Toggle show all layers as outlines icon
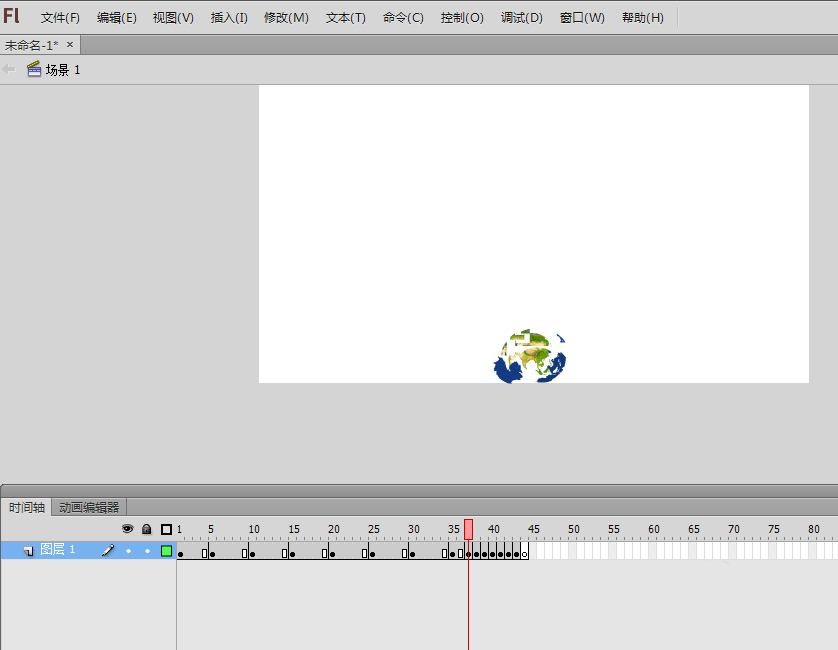The image size is (838, 650). tap(166, 529)
